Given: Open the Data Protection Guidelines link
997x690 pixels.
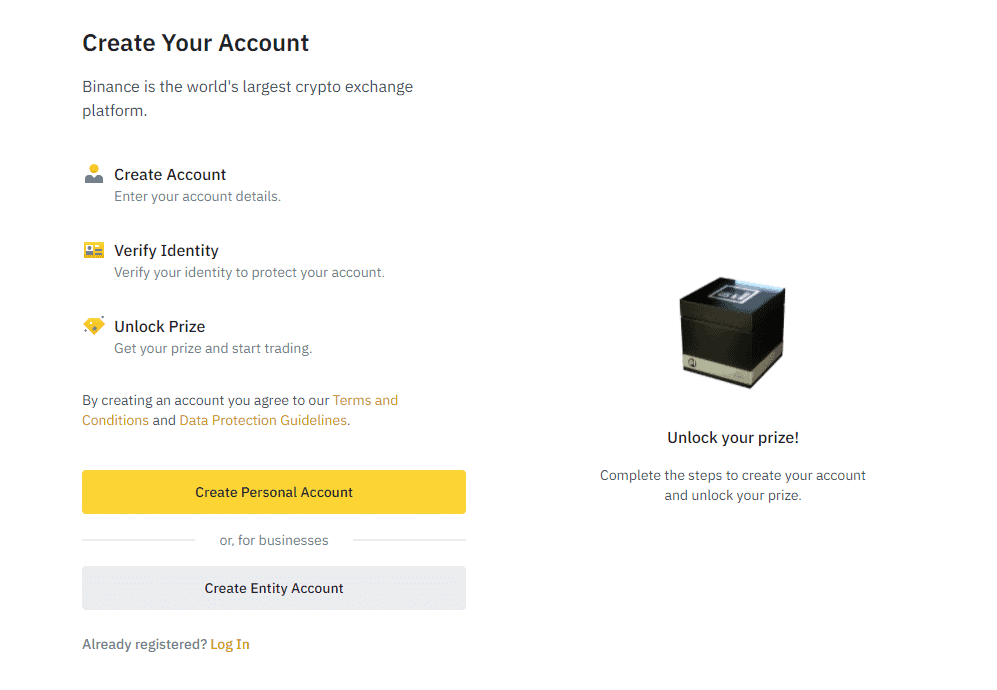Looking at the screenshot, I should click(263, 420).
